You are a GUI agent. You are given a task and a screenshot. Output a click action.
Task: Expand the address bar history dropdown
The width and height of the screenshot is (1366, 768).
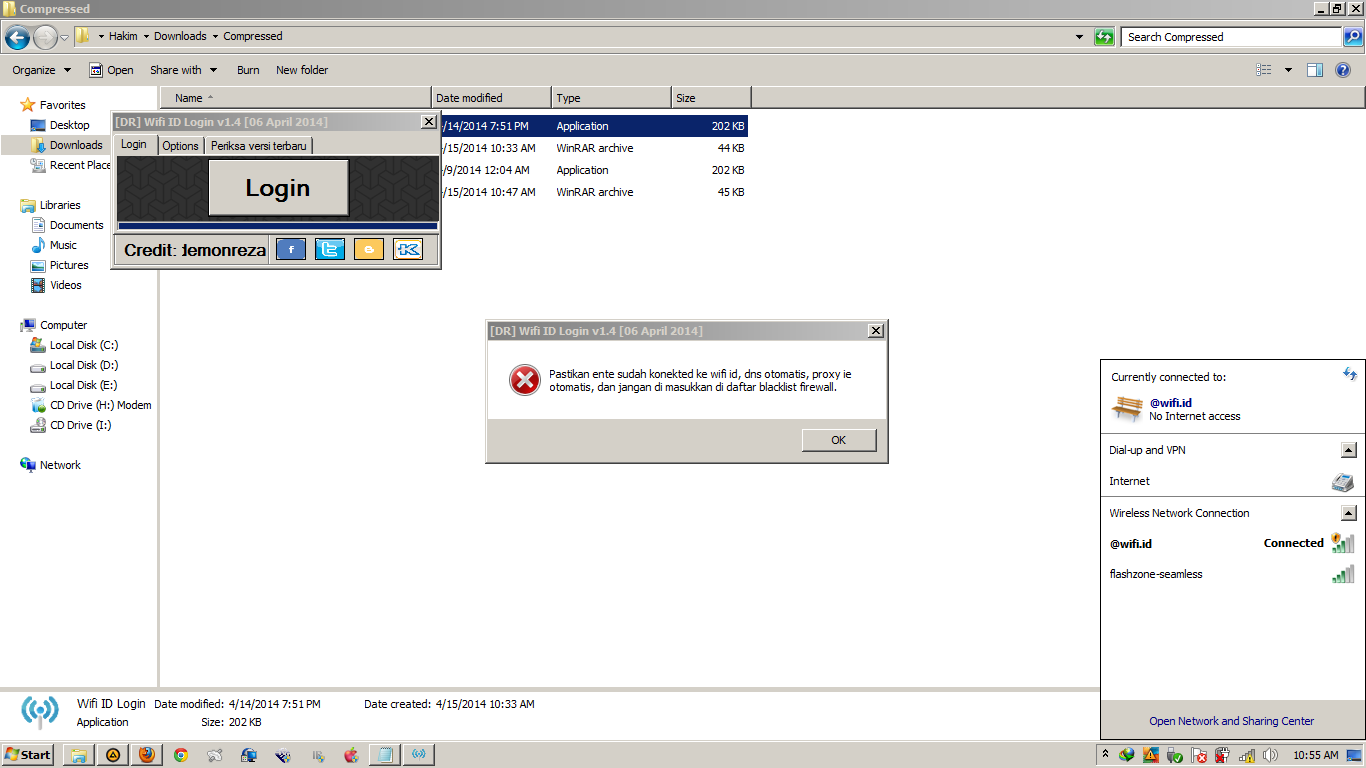(x=1079, y=37)
